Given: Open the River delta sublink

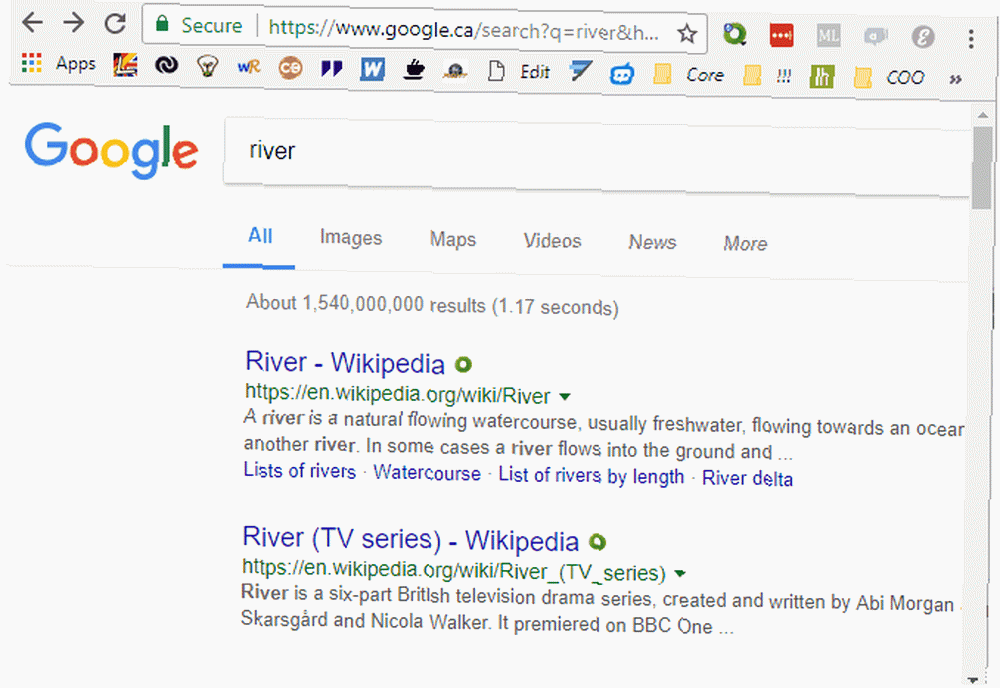Looking at the screenshot, I should (747, 478).
